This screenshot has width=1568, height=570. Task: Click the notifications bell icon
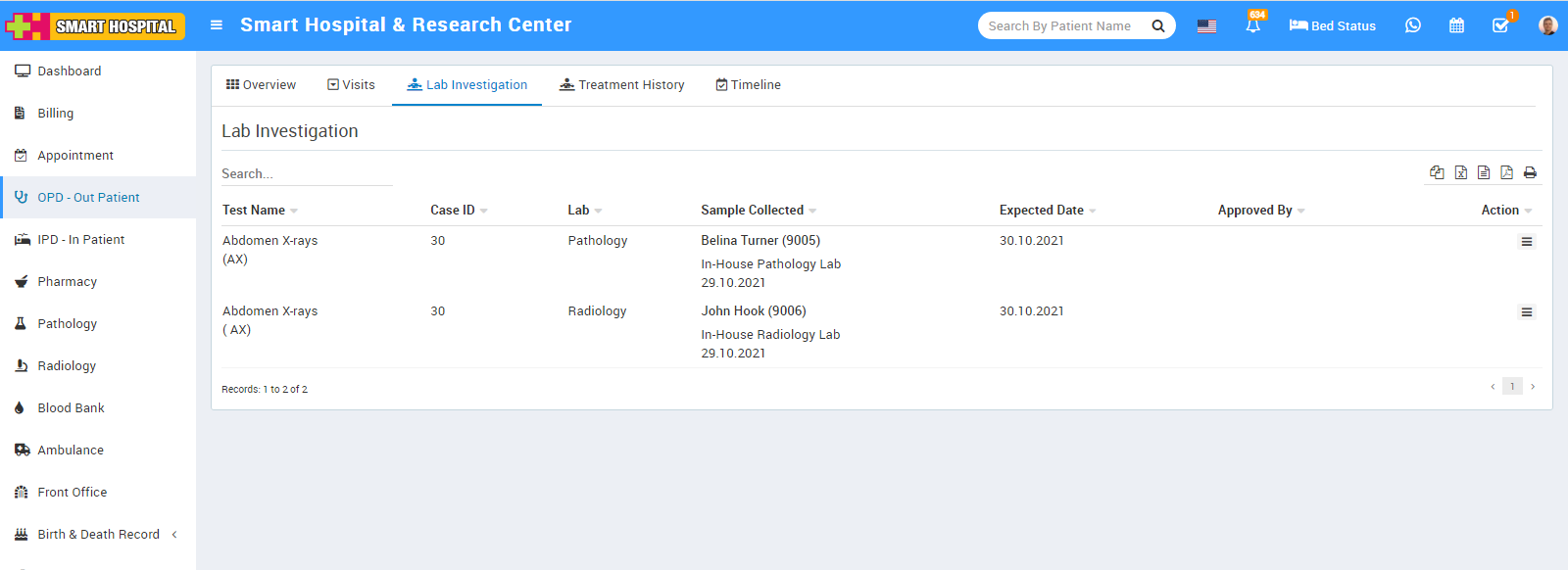click(1252, 26)
